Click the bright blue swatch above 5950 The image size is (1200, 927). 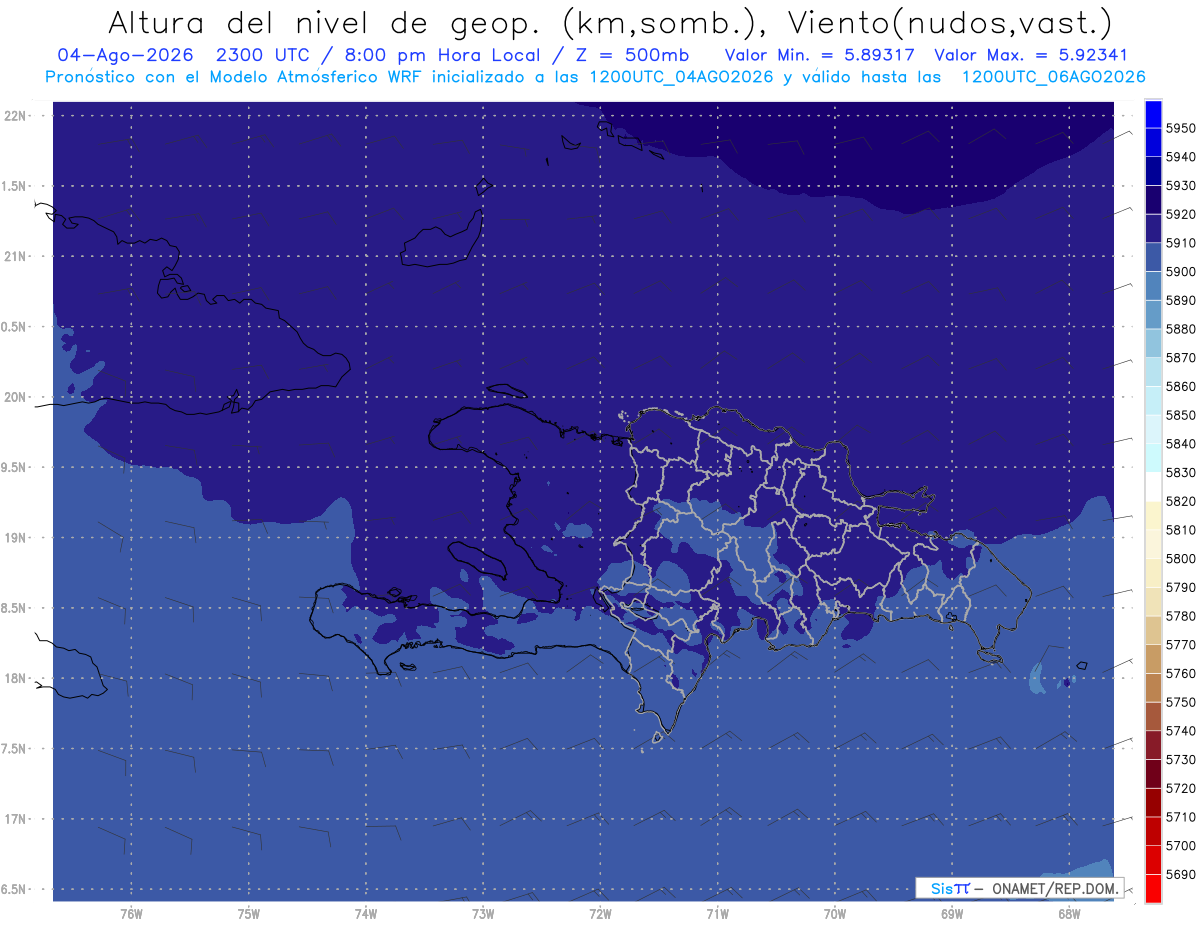1153,114
